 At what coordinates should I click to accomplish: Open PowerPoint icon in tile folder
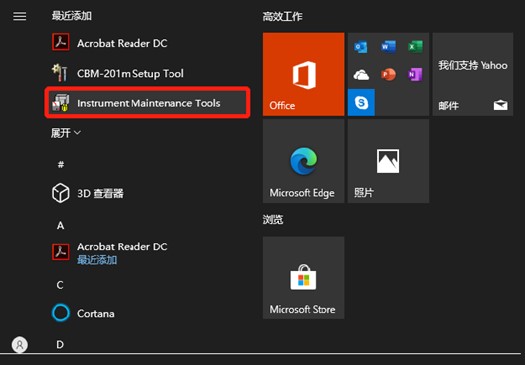[x=388, y=74]
